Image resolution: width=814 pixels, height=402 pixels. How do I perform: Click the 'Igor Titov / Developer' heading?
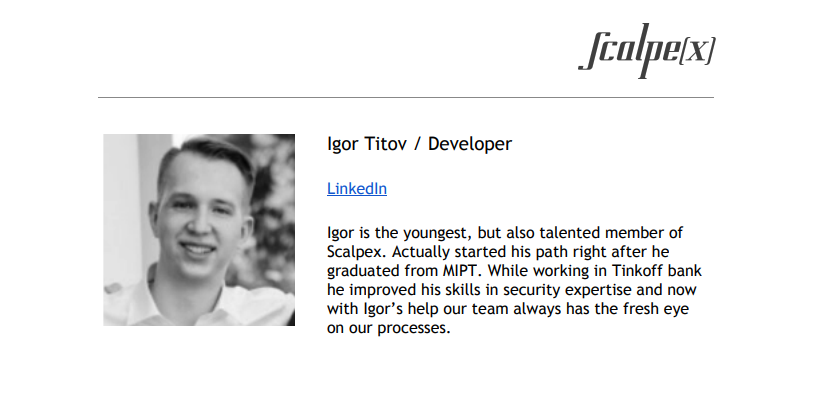coord(419,144)
